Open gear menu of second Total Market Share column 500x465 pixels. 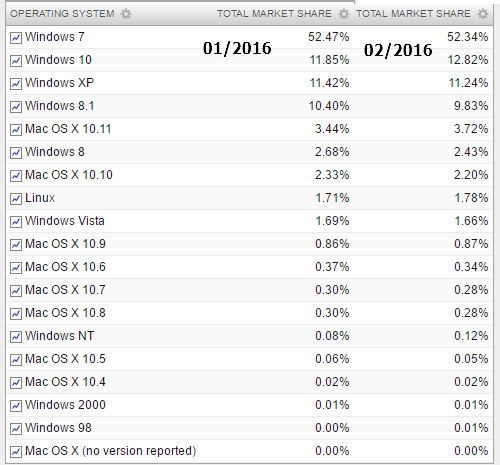[x=483, y=14]
